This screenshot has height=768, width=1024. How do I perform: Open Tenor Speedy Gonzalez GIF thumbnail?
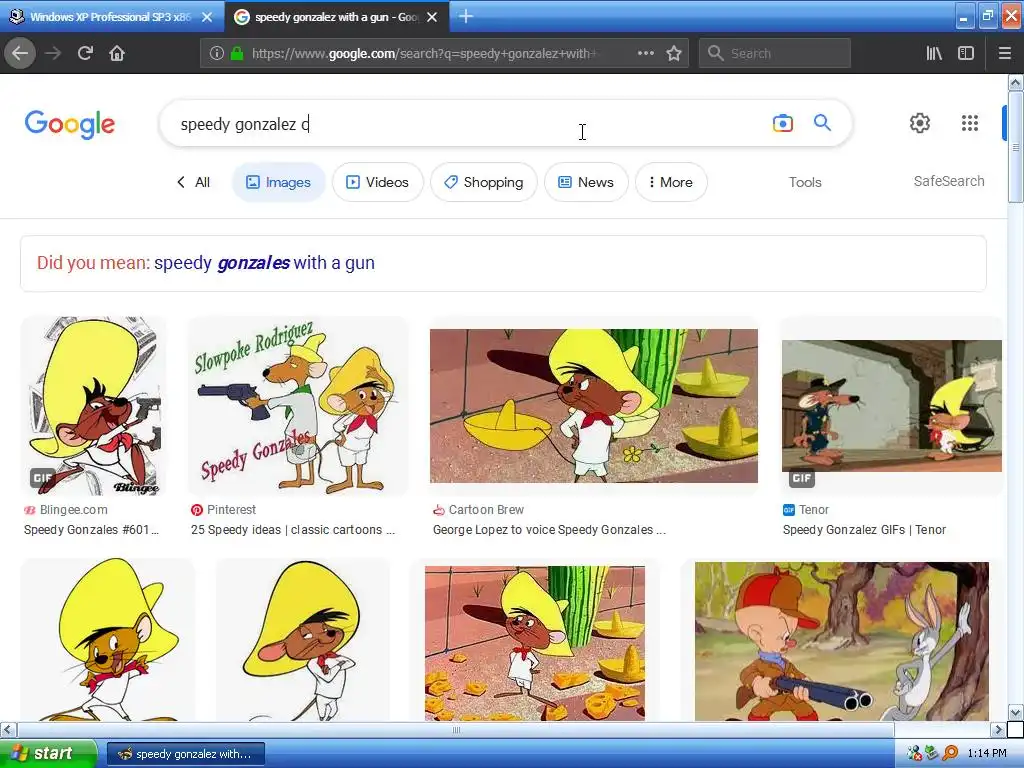pyautogui.click(x=891, y=406)
